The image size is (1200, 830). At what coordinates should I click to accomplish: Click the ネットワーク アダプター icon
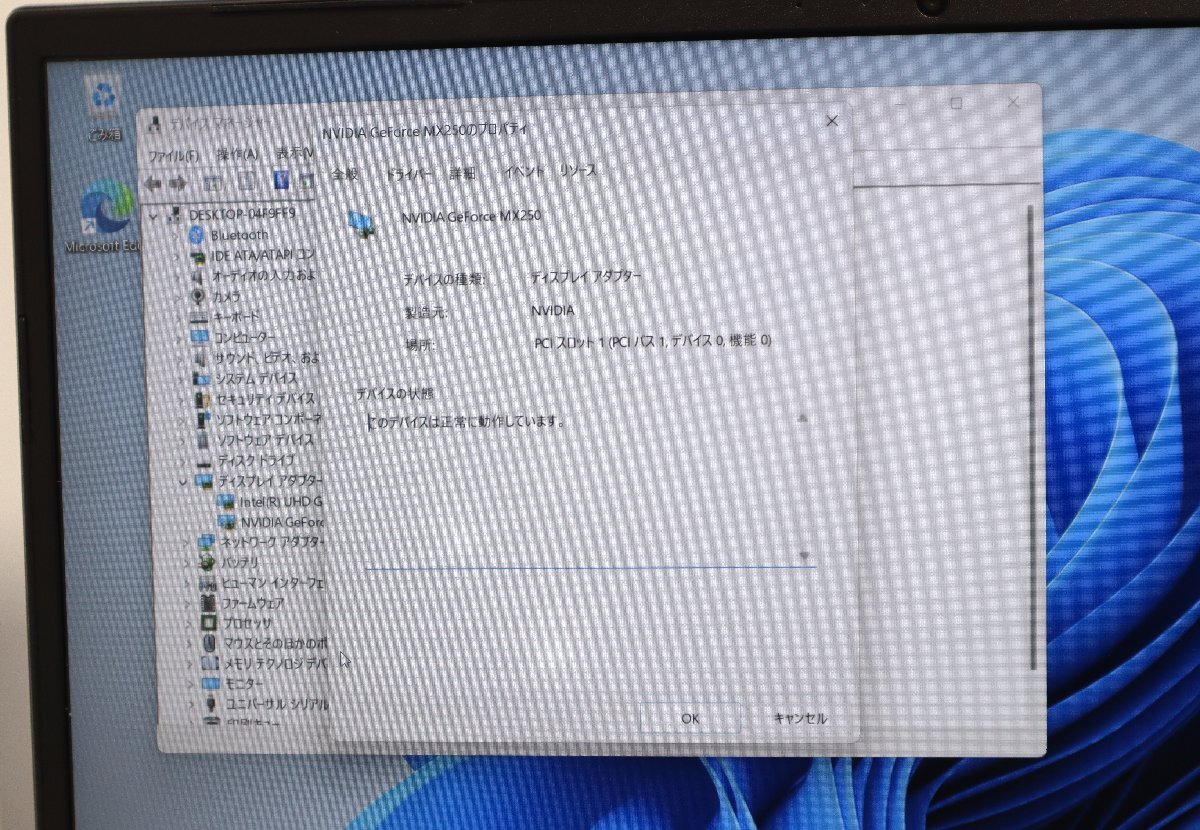coord(206,542)
